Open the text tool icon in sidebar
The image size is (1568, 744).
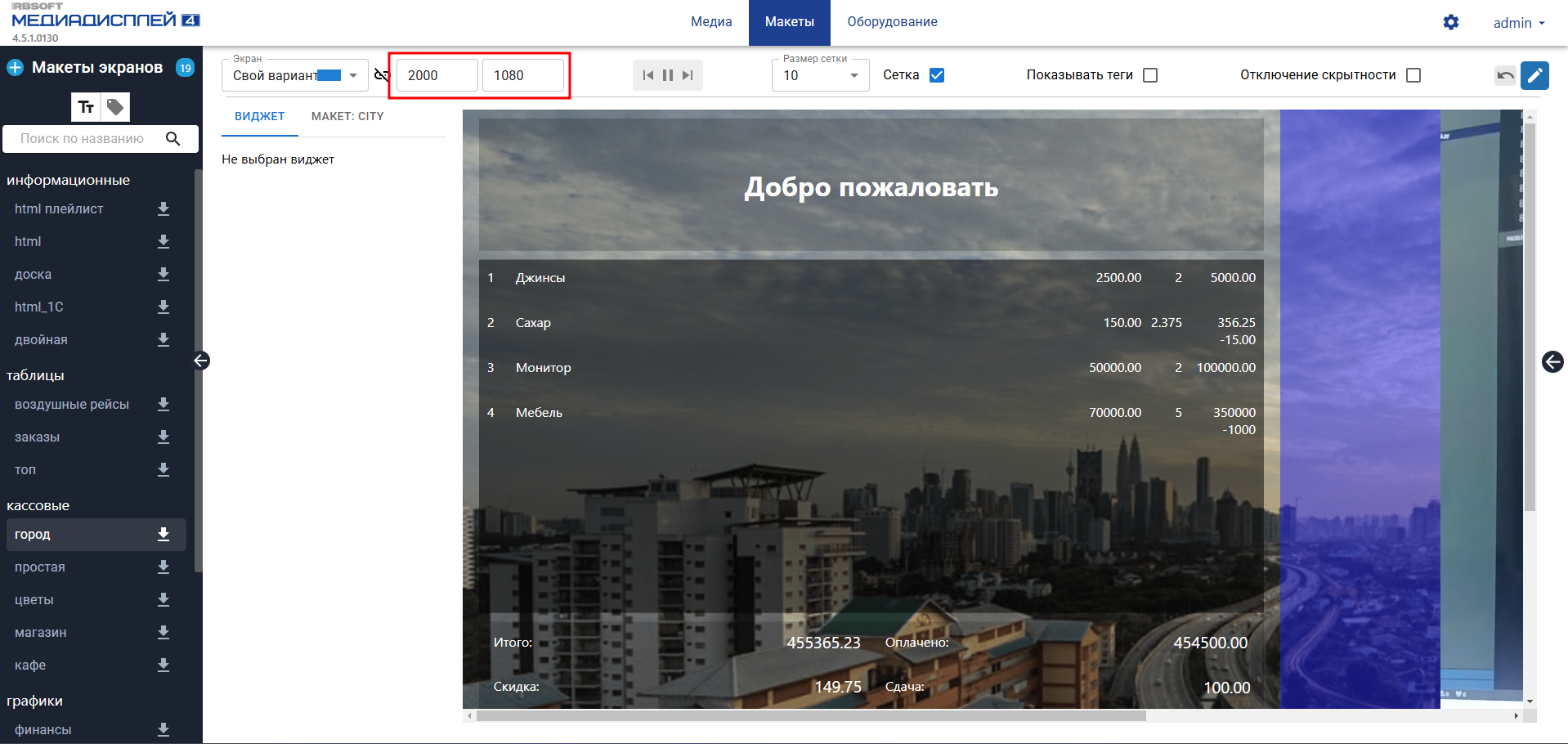pyautogui.click(x=86, y=107)
